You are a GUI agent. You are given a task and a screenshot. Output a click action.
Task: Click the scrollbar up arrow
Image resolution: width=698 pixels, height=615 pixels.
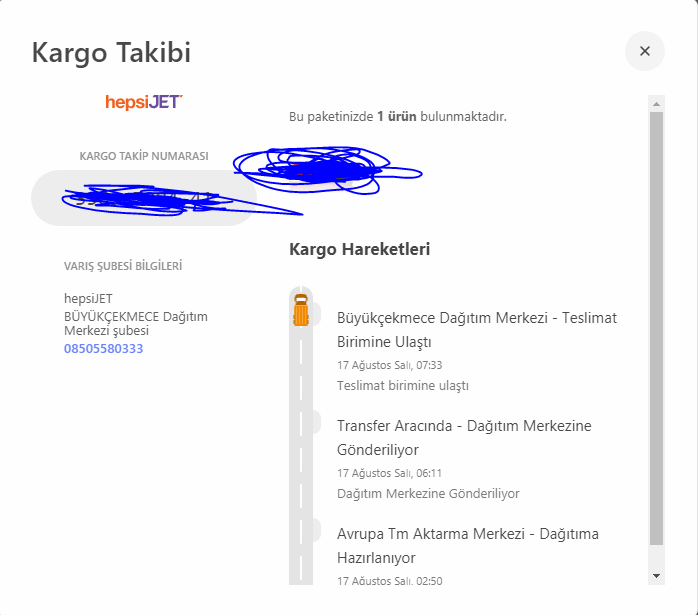(656, 103)
